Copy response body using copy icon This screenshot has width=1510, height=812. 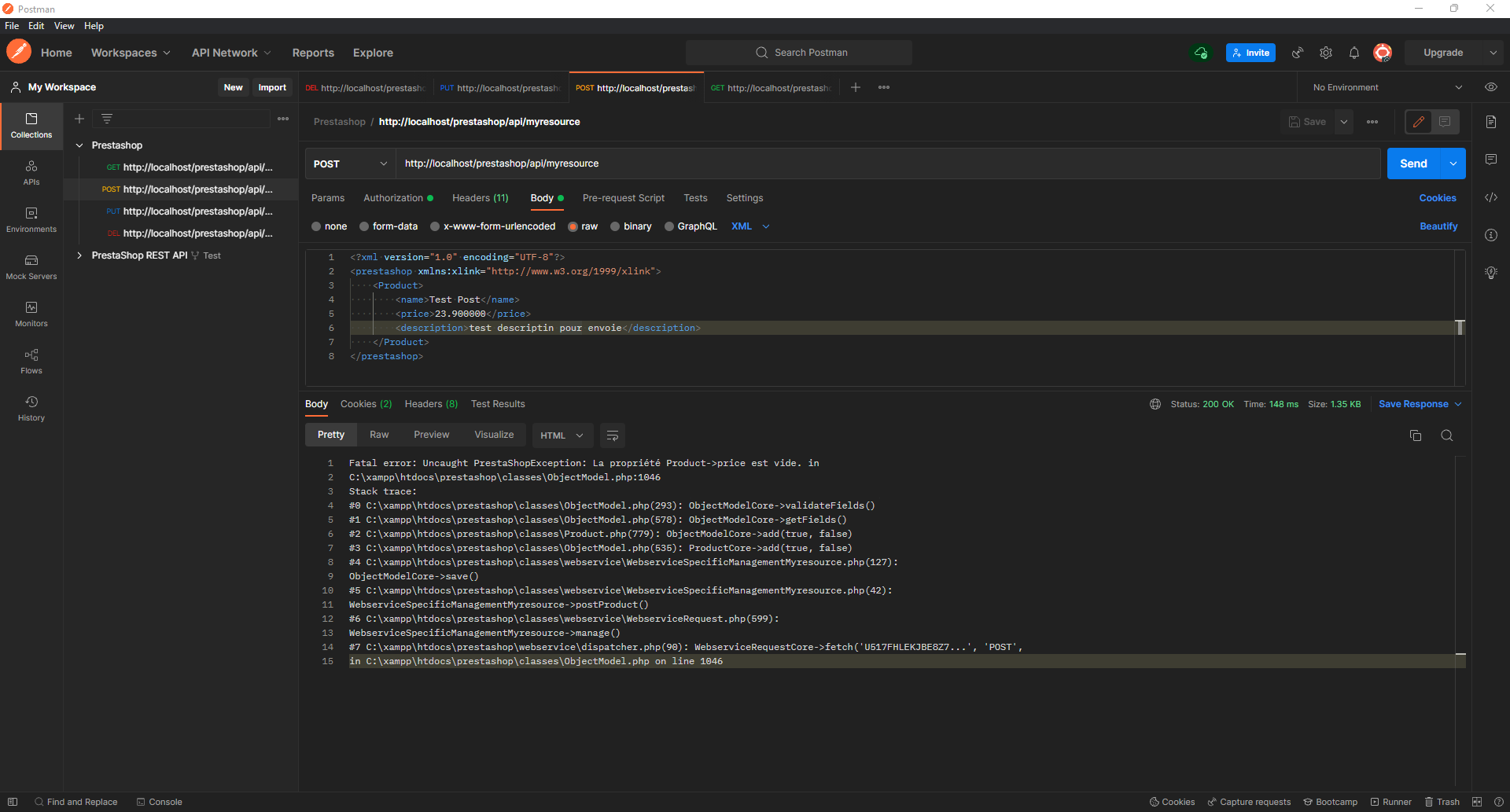(1415, 435)
